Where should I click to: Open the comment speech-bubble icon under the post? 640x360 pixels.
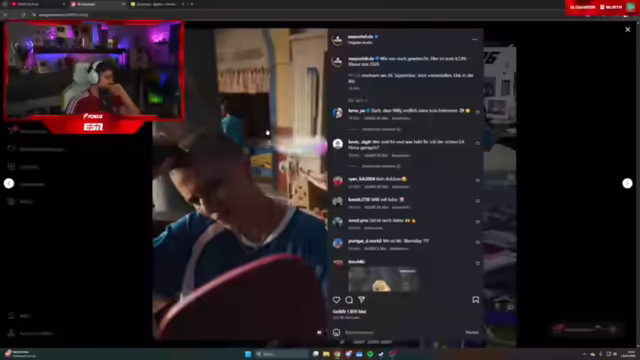coord(349,300)
